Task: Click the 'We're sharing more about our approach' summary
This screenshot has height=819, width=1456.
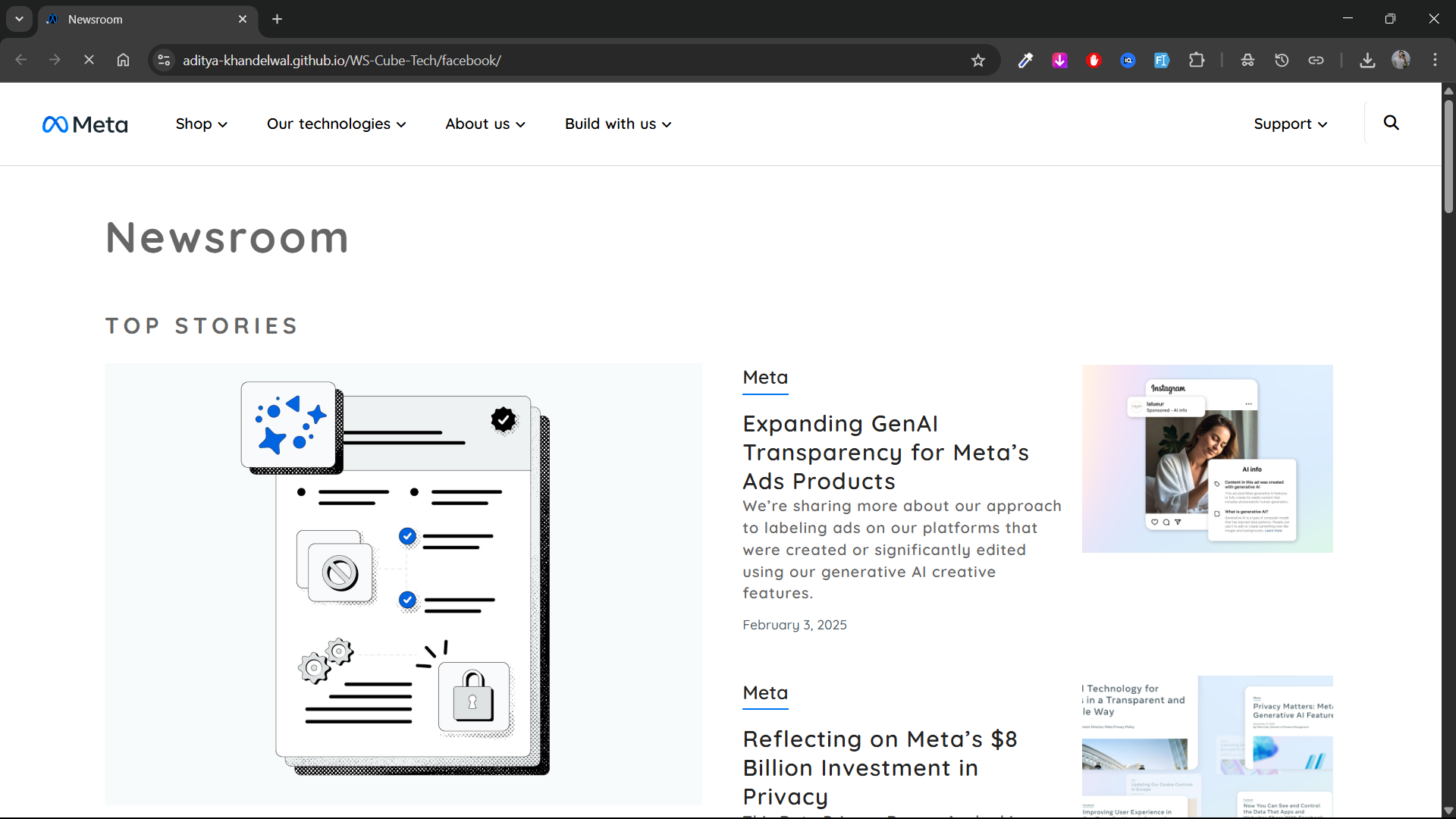Action: pos(902,550)
